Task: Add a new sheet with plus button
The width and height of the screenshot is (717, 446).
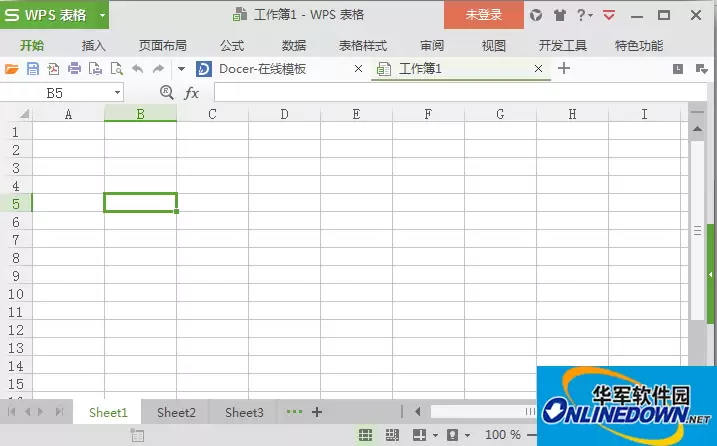Action: pos(317,412)
